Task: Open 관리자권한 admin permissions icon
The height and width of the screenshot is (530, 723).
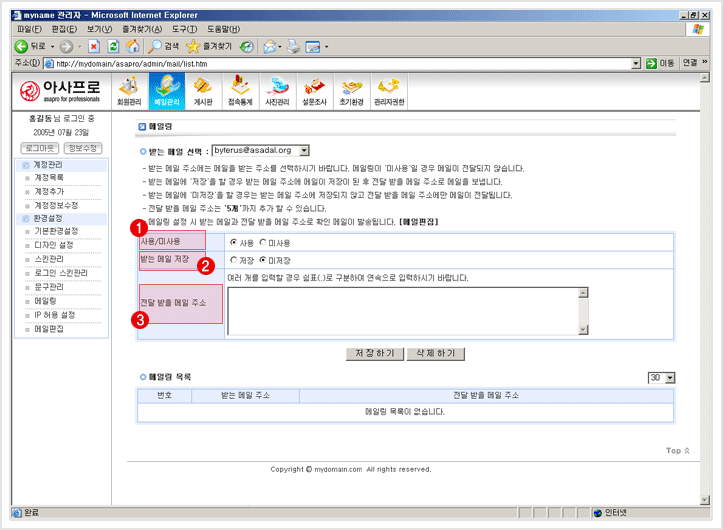Action: pos(389,90)
